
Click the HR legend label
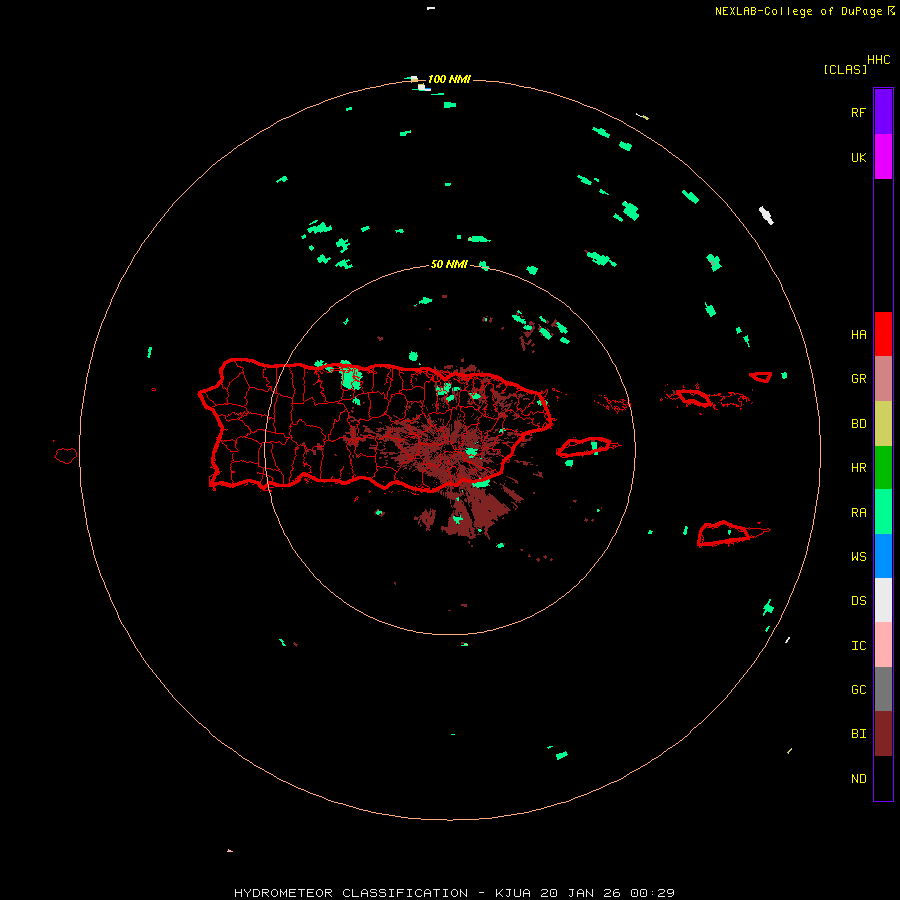click(858, 468)
